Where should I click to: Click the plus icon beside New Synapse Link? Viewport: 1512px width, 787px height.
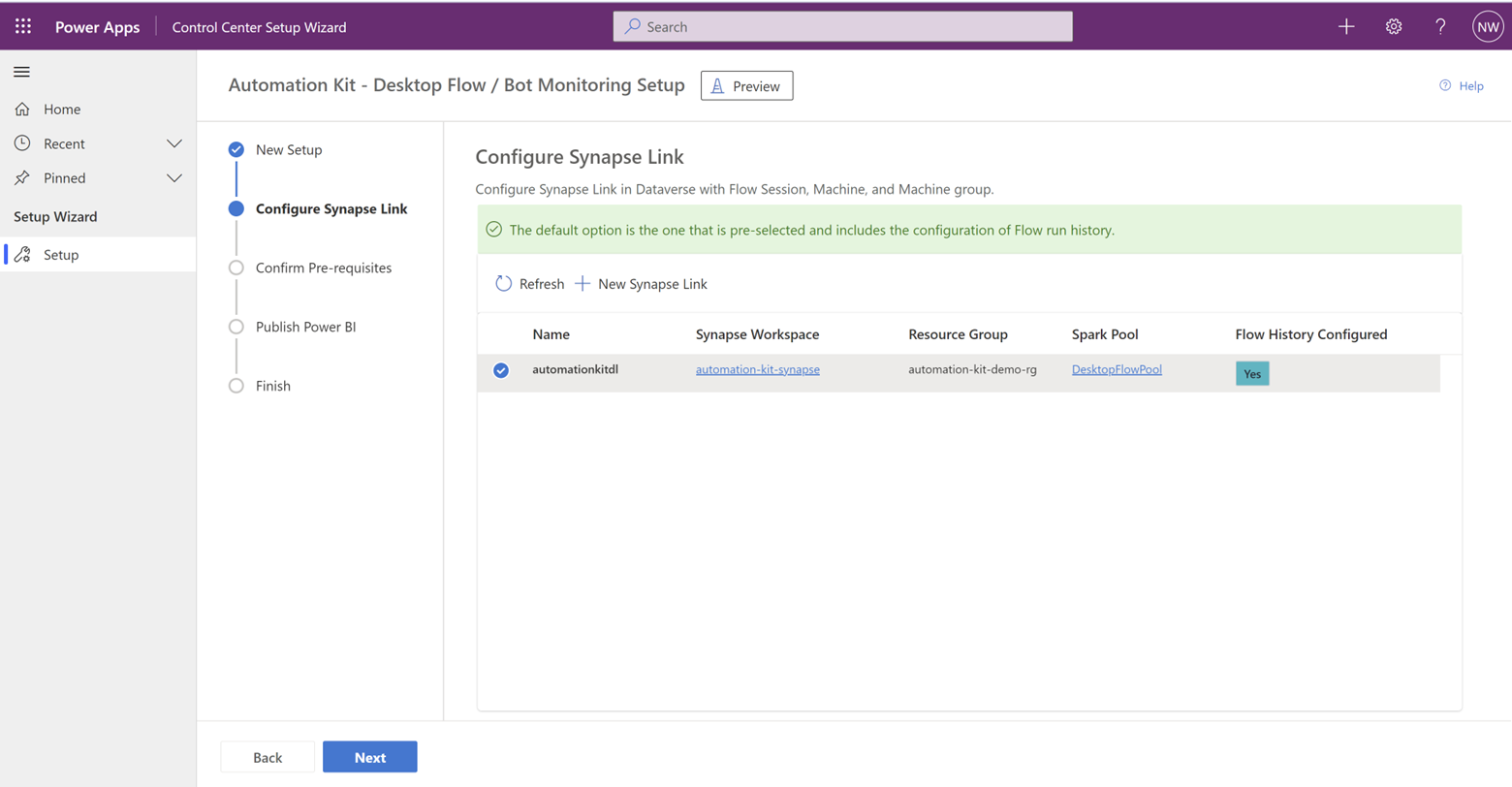point(583,284)
